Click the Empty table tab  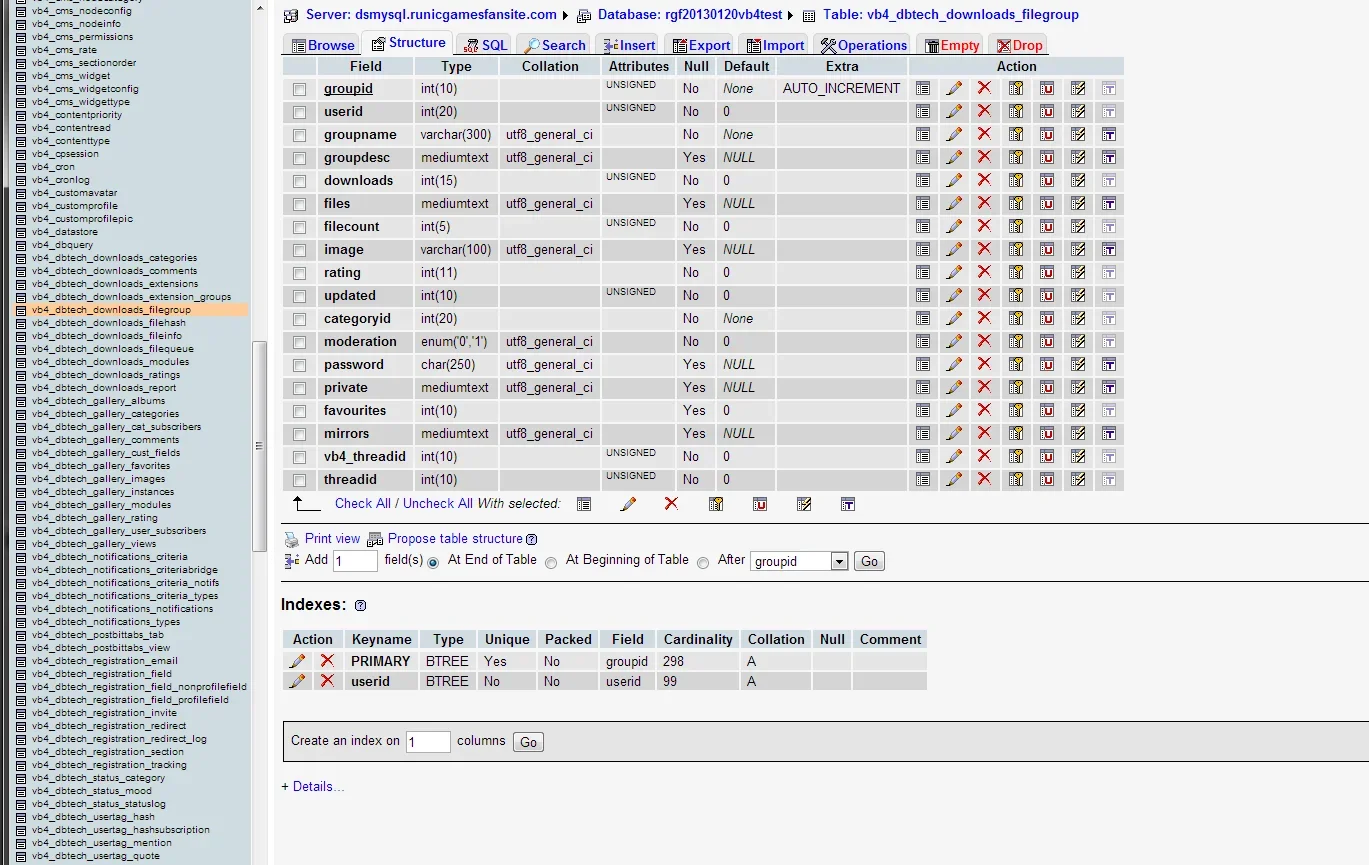click(950, 45)
